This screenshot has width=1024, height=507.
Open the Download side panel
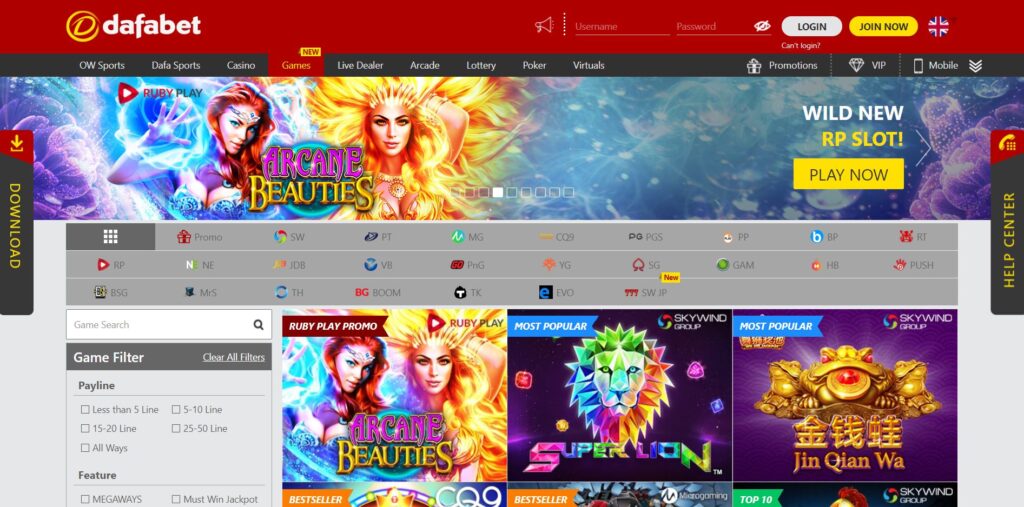tap(16, 222)
